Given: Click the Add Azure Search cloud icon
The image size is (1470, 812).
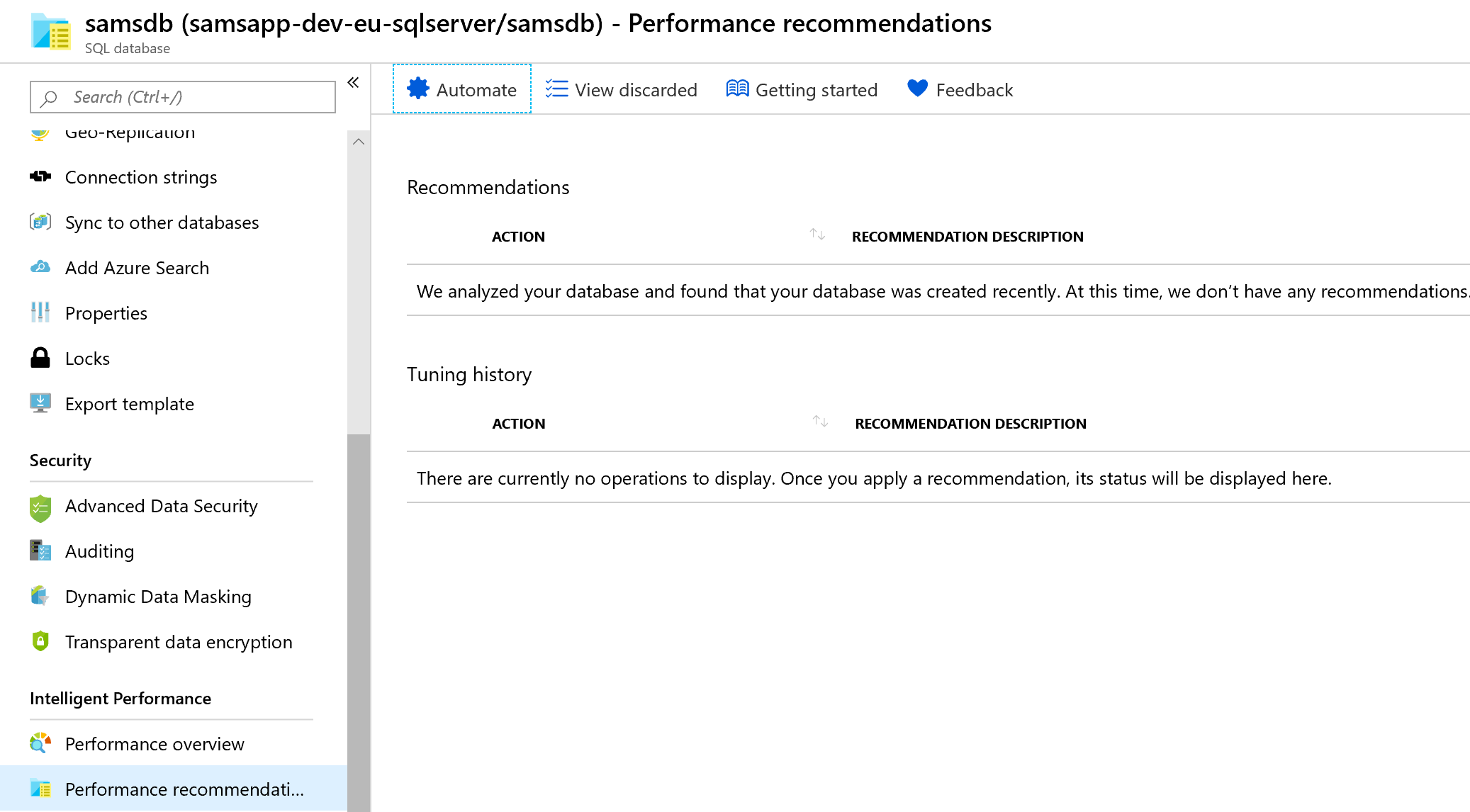Looking at the screenshot, I should [x=40, y=267].
